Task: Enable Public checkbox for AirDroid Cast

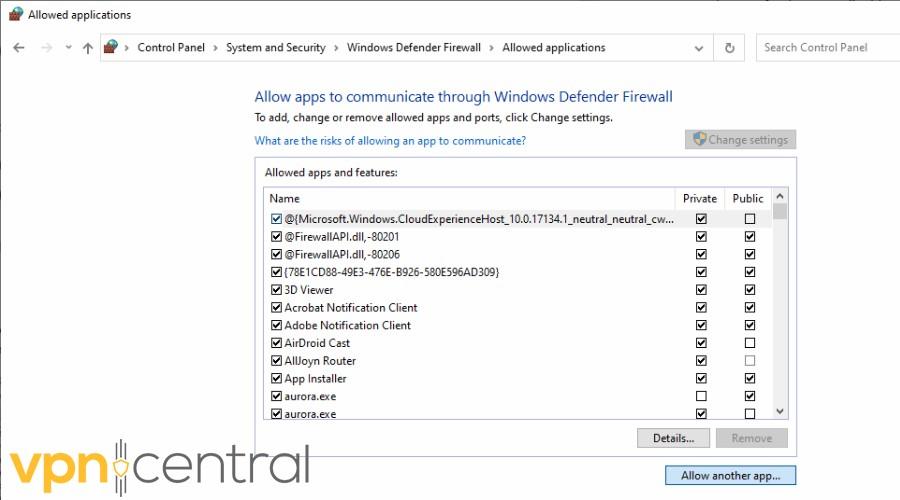Action: click(750, 343)
